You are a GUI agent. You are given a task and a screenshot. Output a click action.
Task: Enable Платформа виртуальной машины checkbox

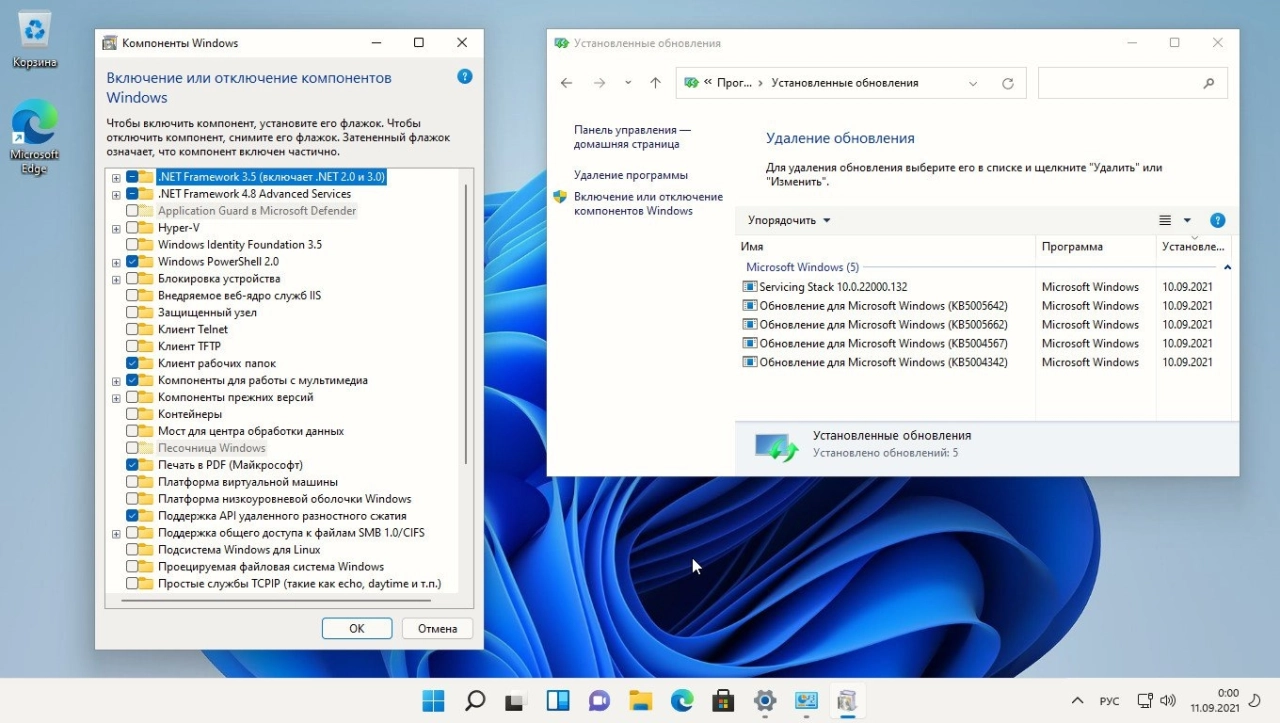pyautogui.click(x=132, y=482)
